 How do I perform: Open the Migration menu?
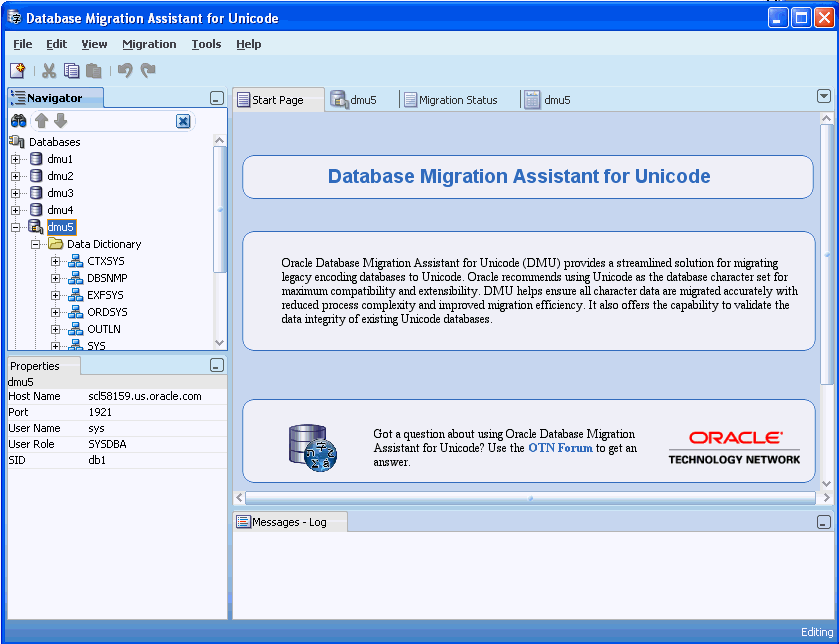[149, 44]
